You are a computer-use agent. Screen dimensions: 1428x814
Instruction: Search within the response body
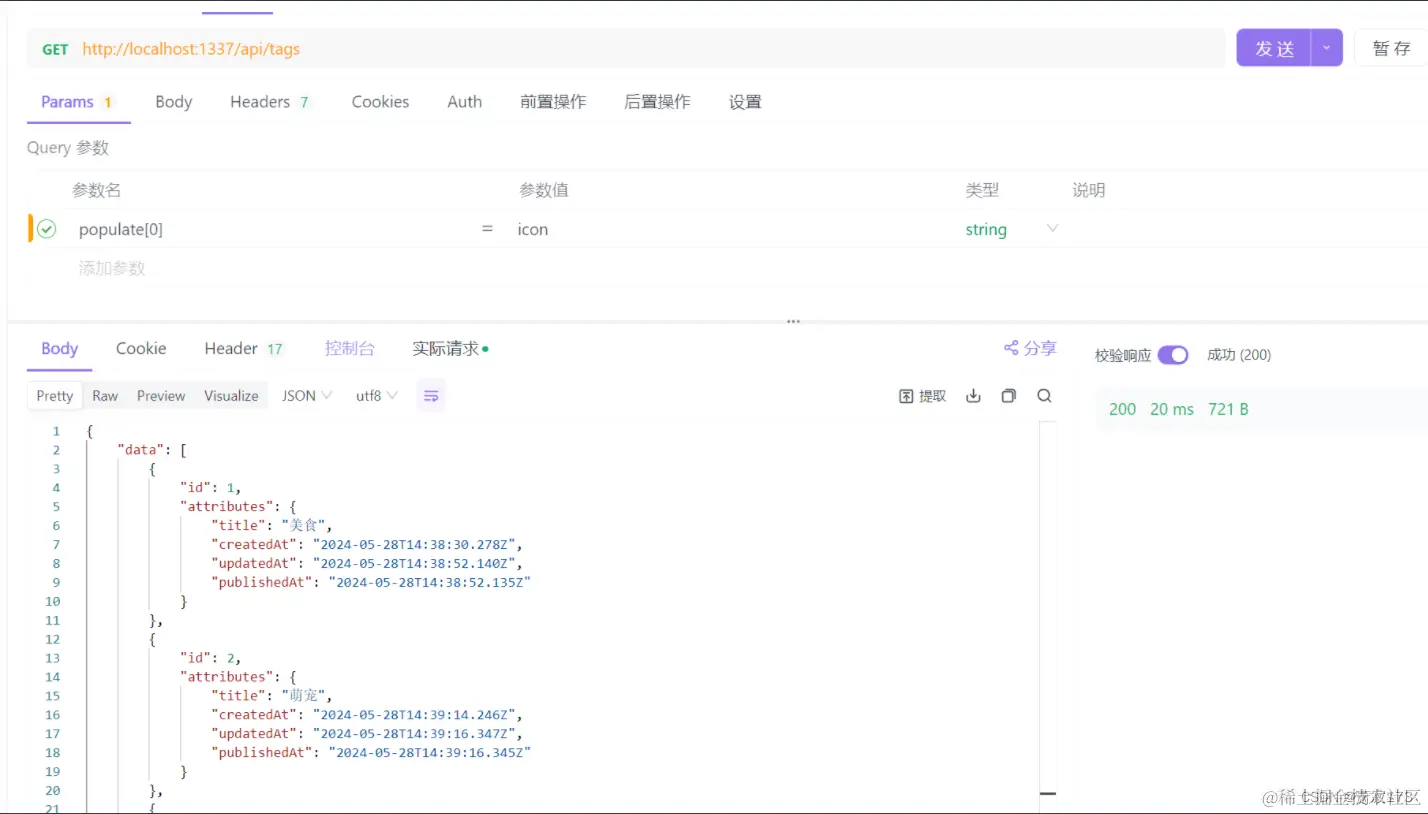coord(1044,396)
